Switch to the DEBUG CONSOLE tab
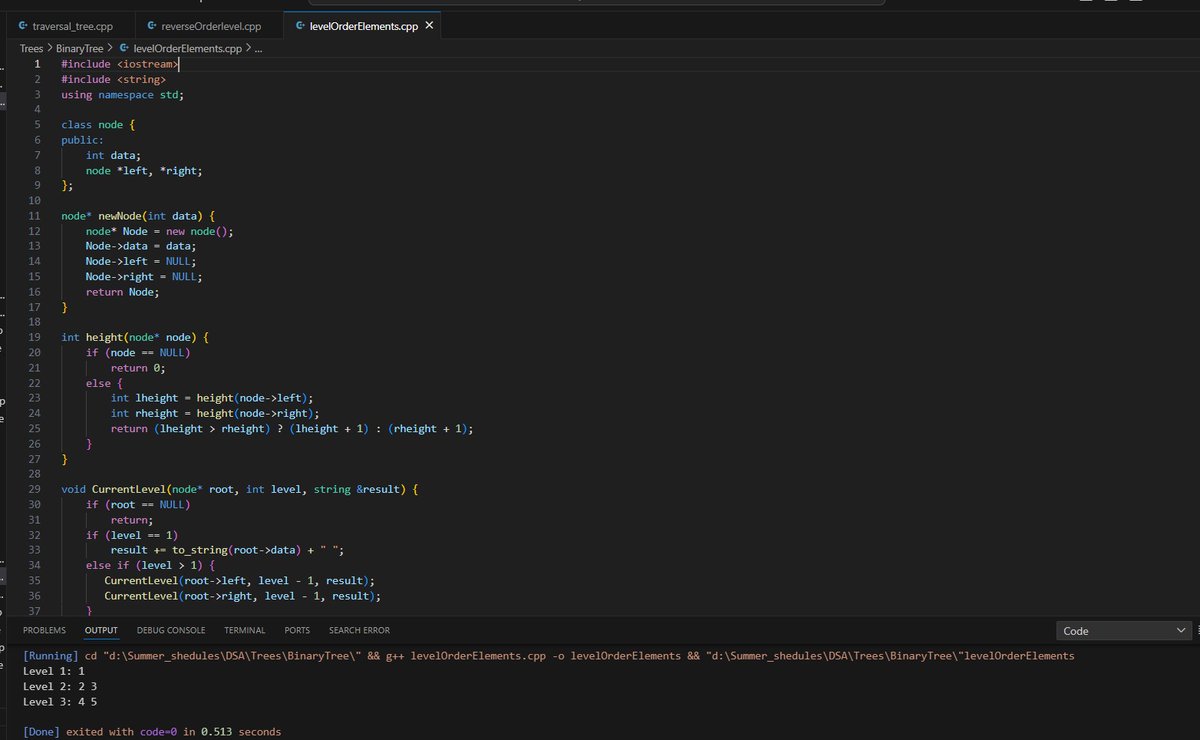The width and height of the screenshot is (1200, 740). click(x=171, y=630)
